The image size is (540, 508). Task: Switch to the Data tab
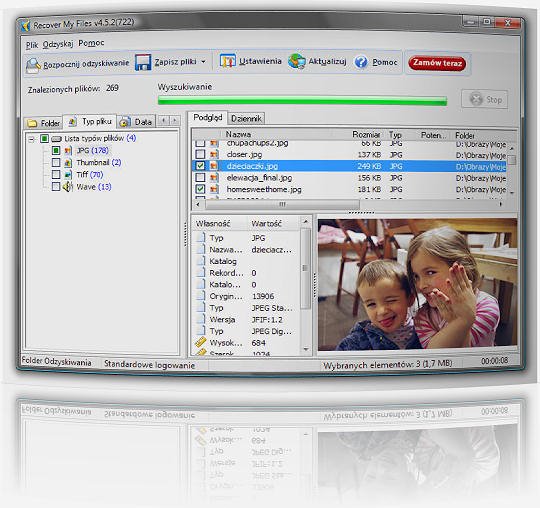point(136,122)
